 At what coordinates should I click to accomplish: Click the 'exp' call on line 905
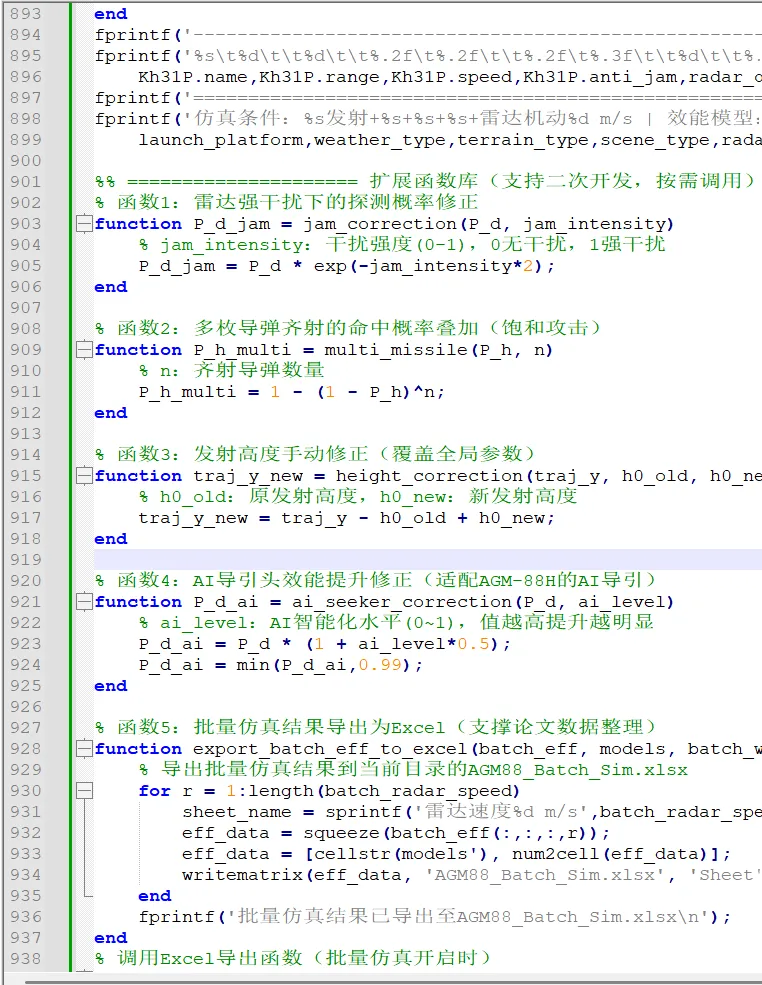tap(330, 266)
